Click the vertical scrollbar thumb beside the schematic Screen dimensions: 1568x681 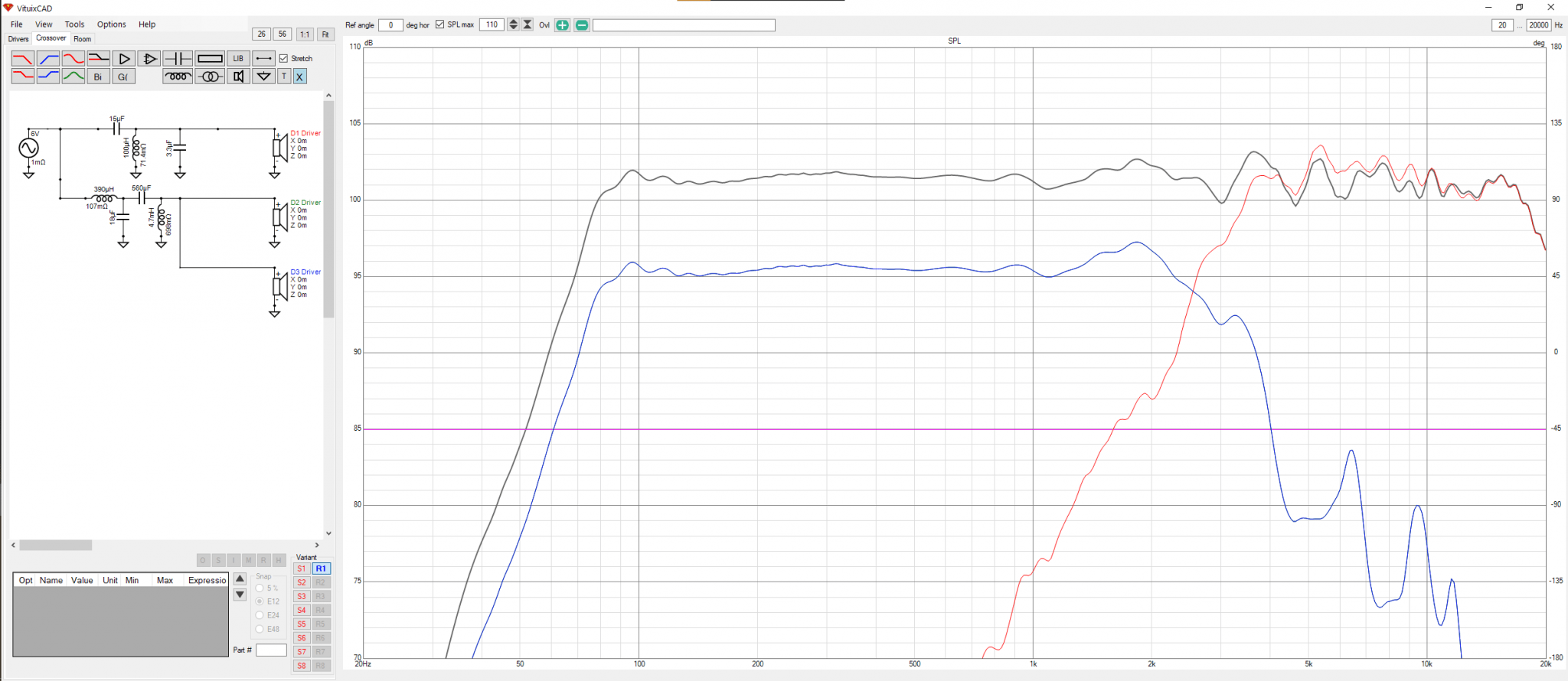pyautogui.click(x=328, y=209)
